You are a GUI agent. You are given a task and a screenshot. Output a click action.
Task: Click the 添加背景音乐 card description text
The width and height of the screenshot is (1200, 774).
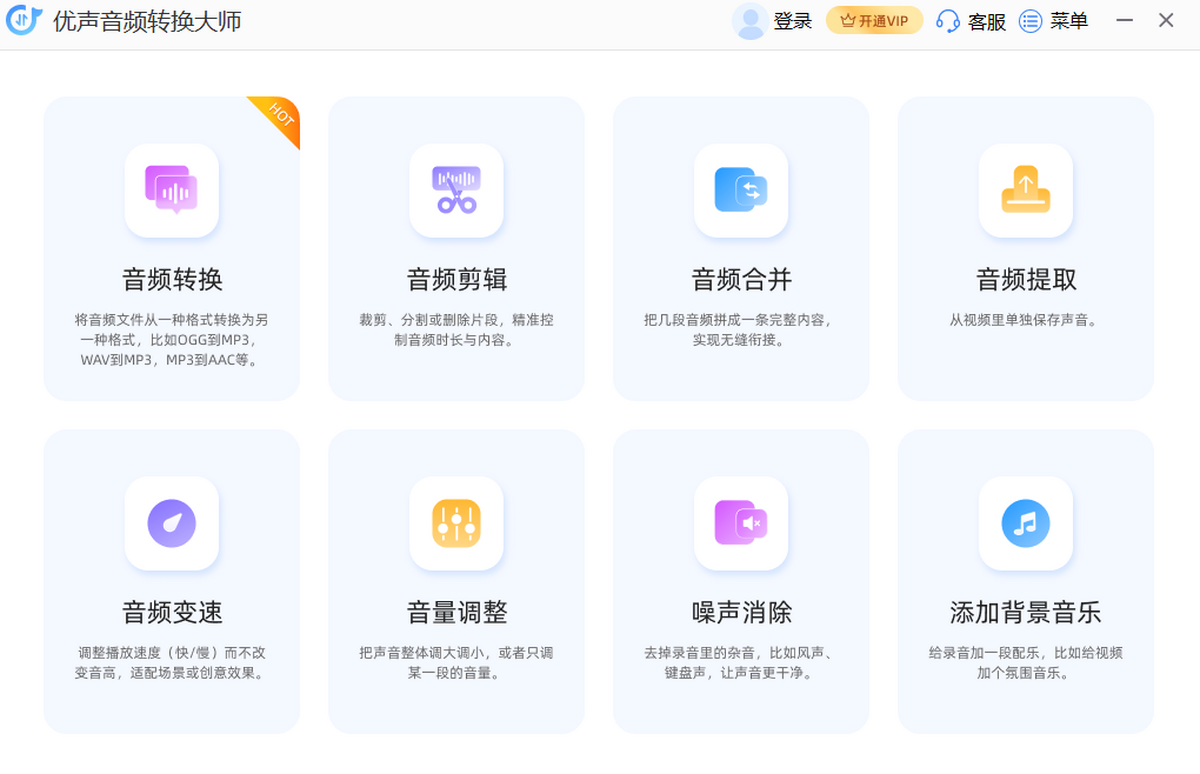[x=1025, y=661]
